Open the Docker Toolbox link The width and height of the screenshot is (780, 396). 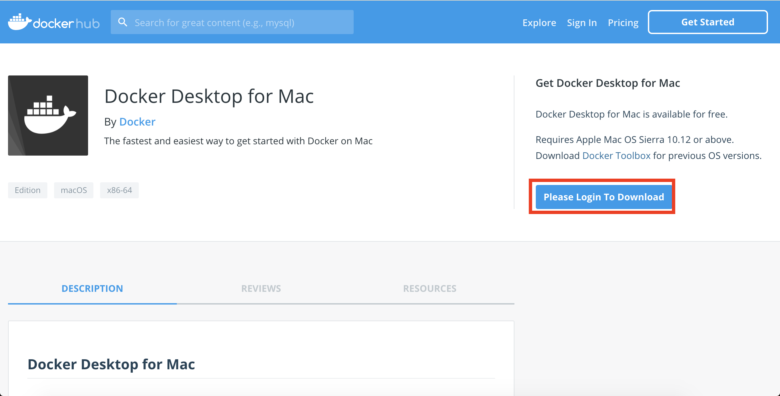click(616, 156)
